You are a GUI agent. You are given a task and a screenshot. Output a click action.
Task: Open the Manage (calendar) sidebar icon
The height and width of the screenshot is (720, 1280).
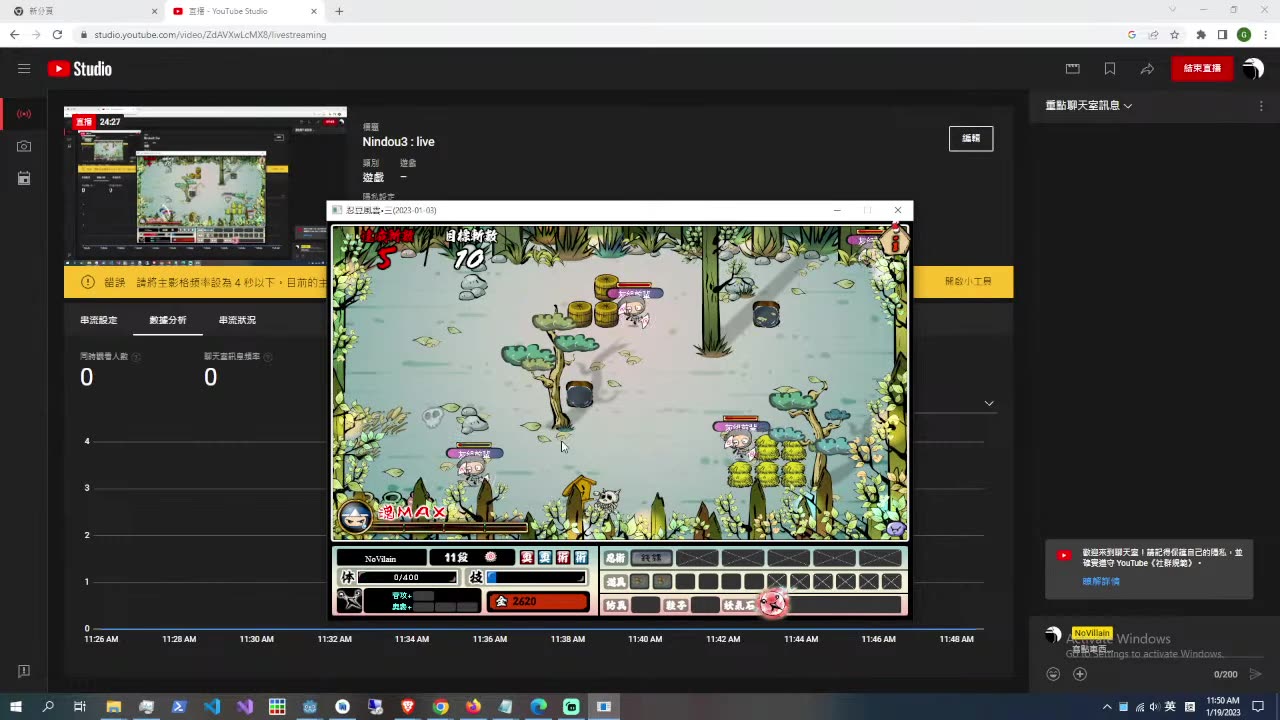[24, 178]
